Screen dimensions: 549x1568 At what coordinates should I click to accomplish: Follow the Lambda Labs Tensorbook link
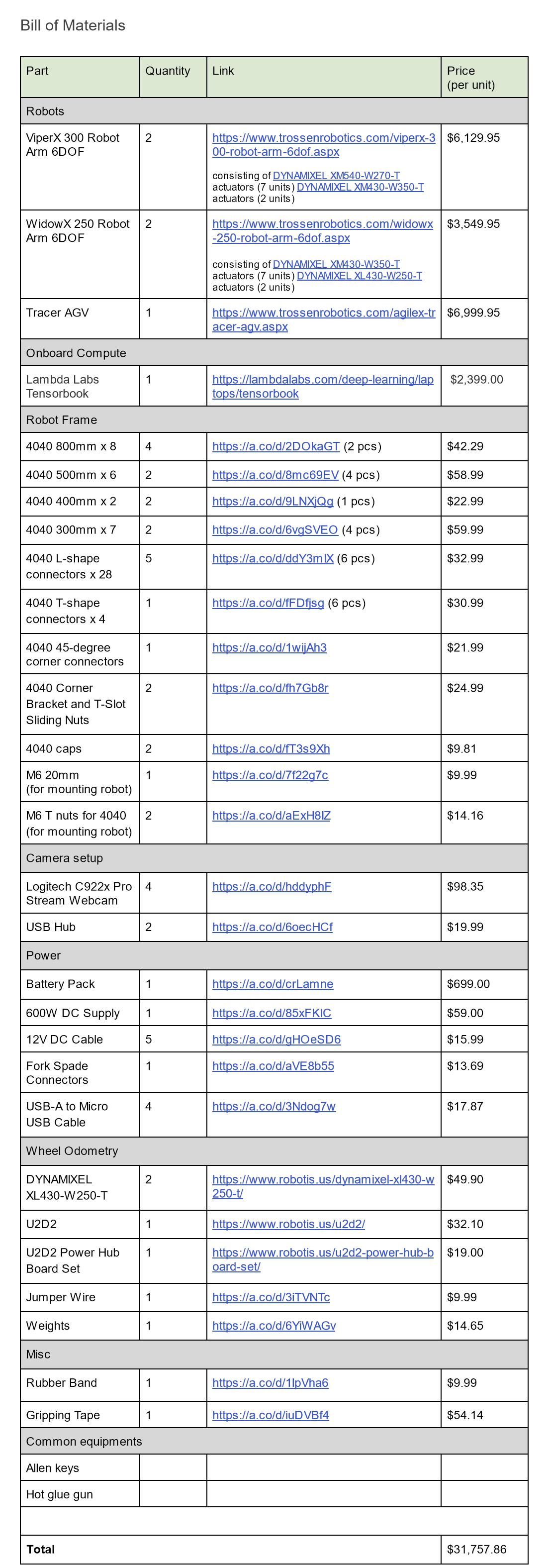pyautogui.click(x=322, y=380)
